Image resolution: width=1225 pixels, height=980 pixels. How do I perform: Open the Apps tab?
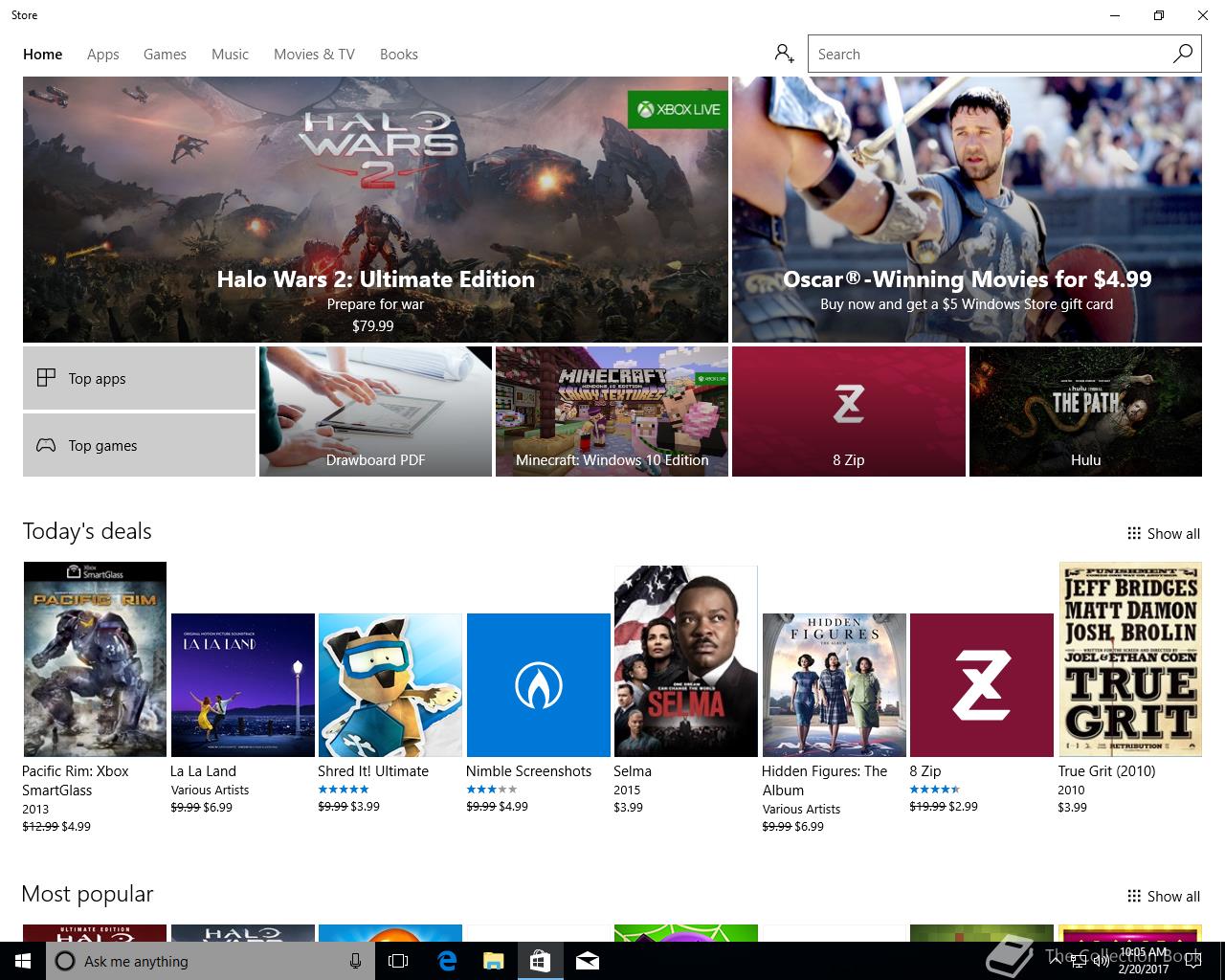coord(103,55)
